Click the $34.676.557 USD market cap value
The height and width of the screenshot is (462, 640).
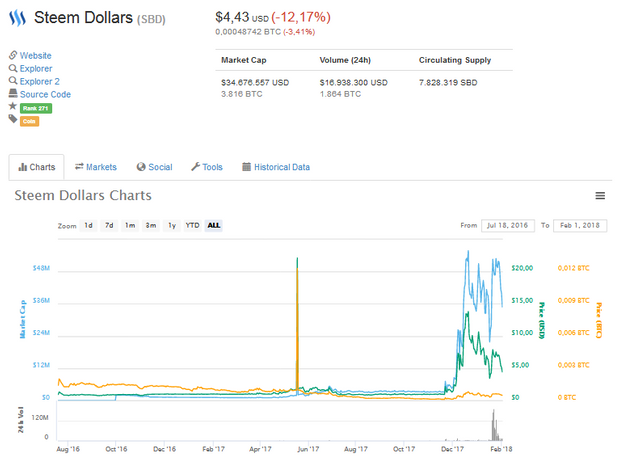255,82
